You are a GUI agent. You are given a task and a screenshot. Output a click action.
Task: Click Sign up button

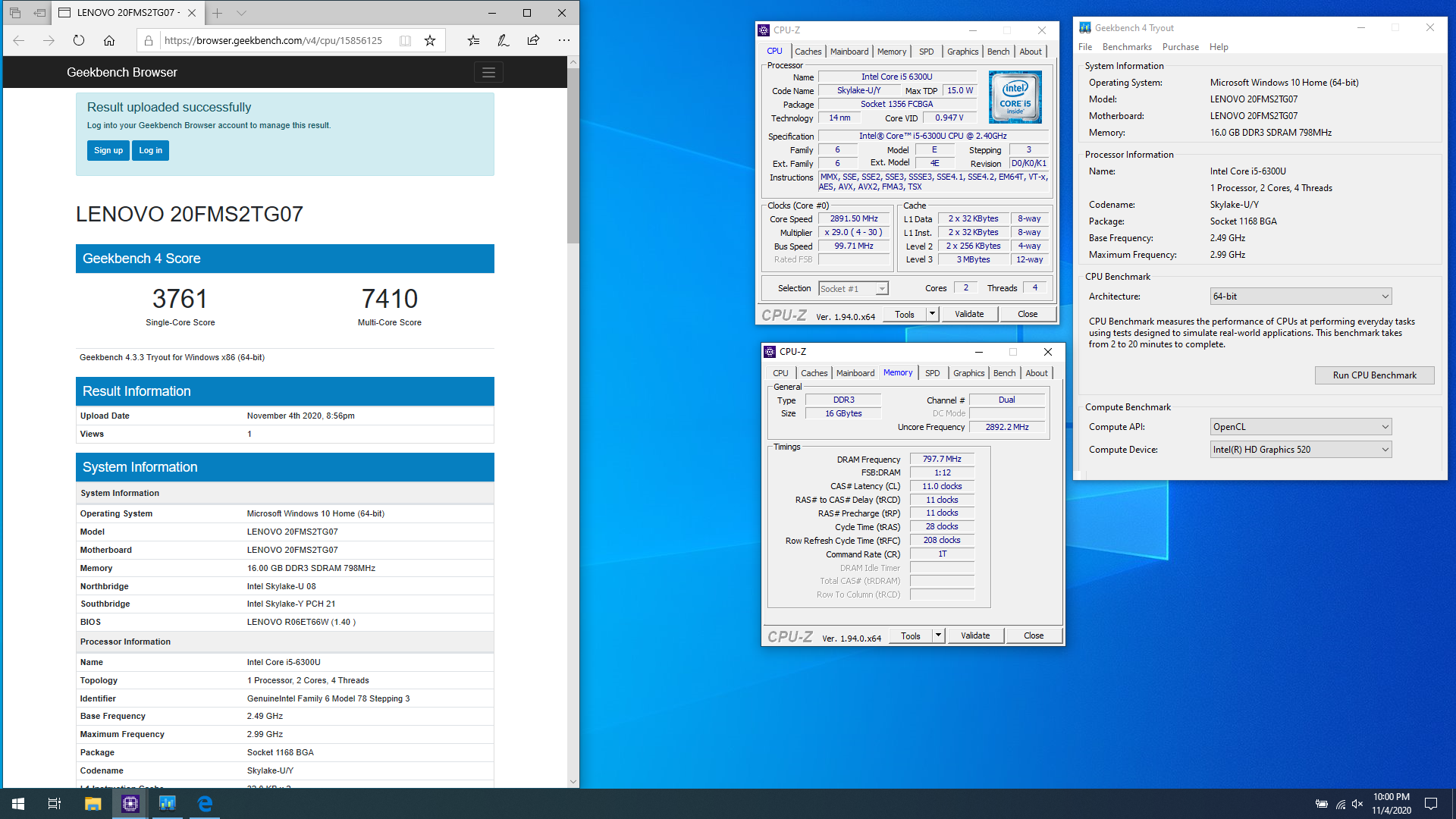click(108, 150)
